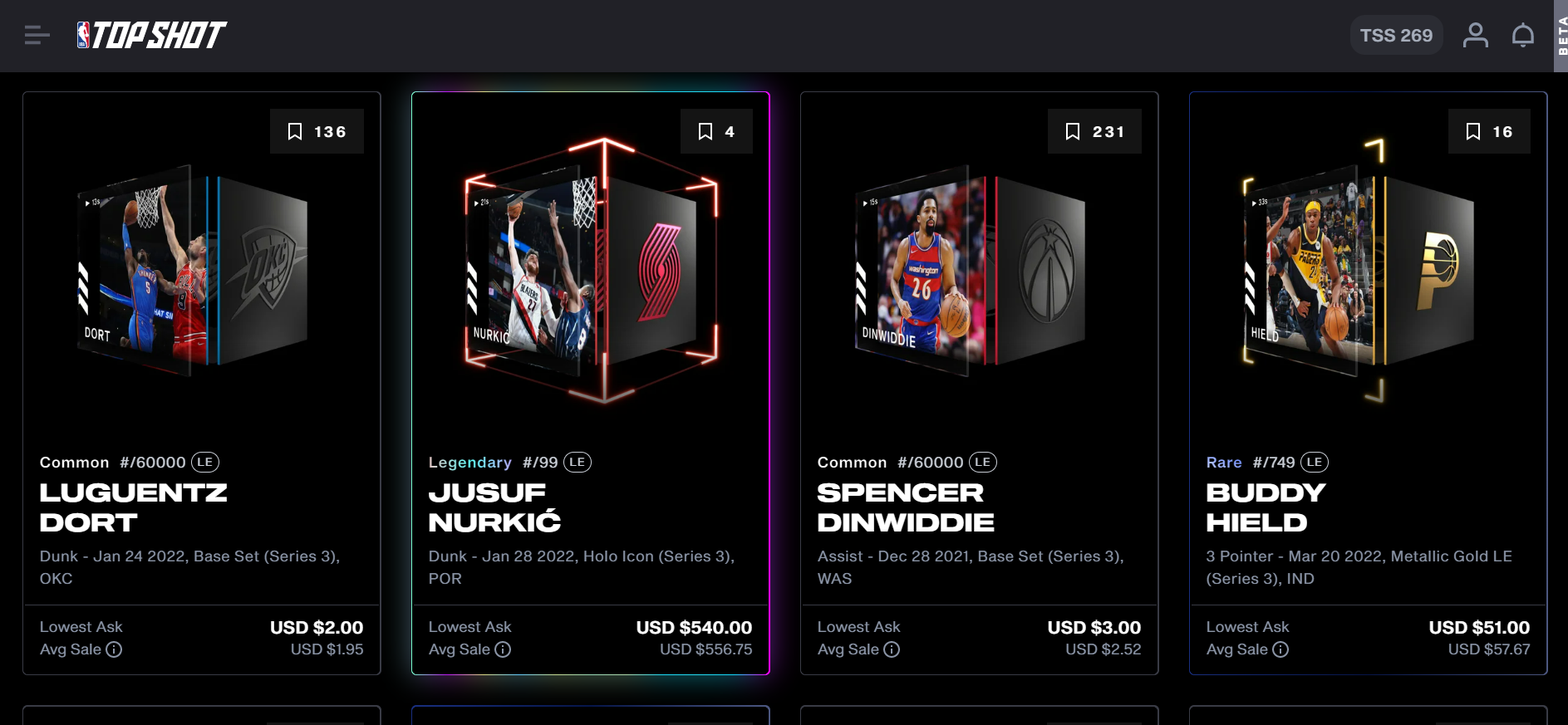Click Avg Sale info icon on Dort card
The image size is (1568, 725).
pyautogui.click(x=114, y=649)
